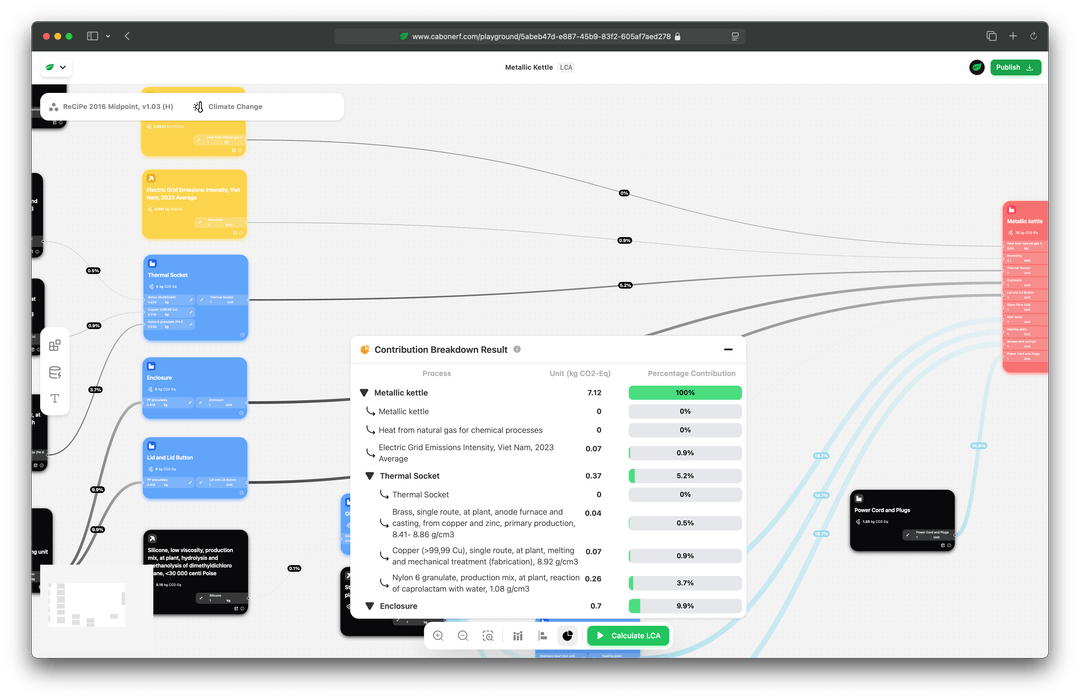Select the red Metallic kettle node
1080x700 pixels.
[1025, 286]
